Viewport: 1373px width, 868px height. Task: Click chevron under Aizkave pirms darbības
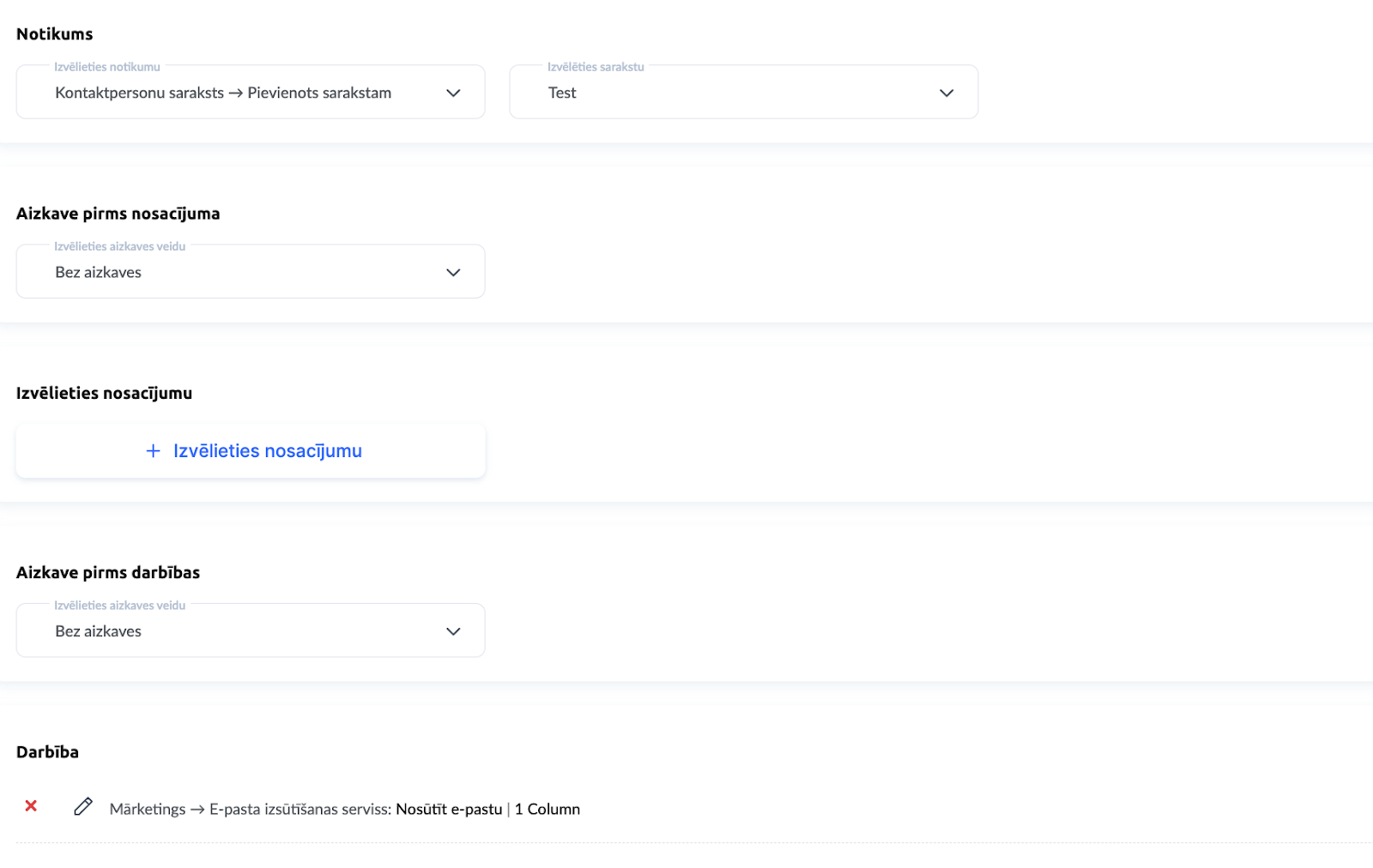pyautogui.click(x=453, y=631)
